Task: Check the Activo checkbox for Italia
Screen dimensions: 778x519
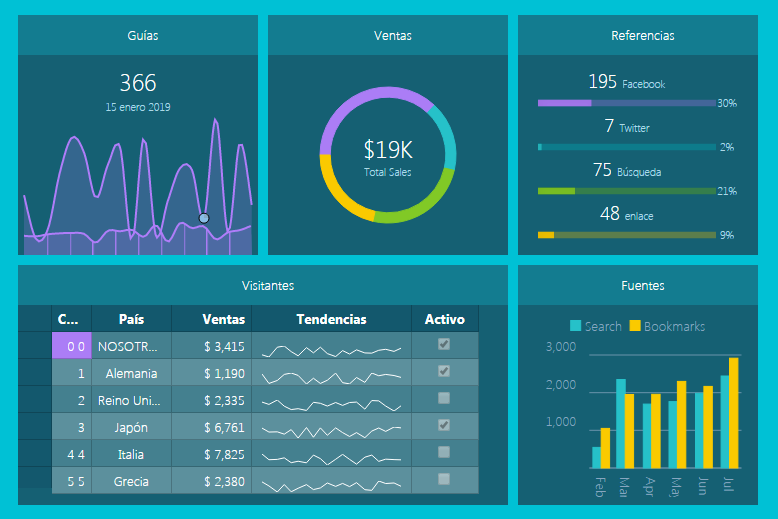Action: pyautogui.click(x=444, y=452)
